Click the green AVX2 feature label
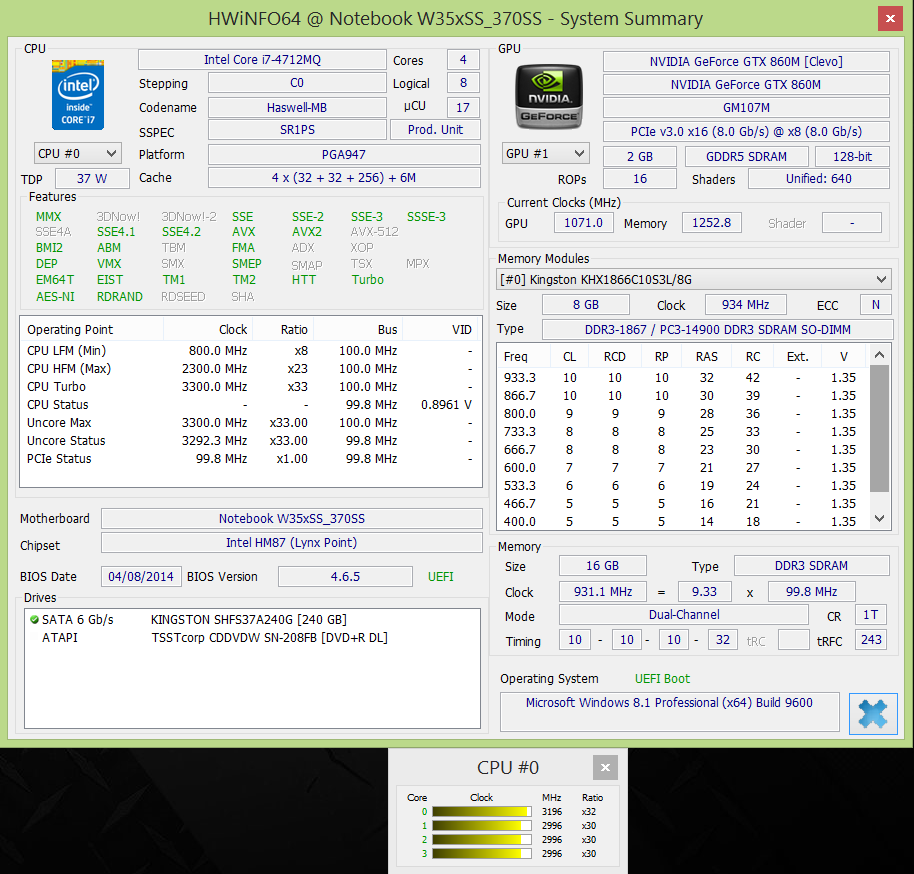 [307, 232]
